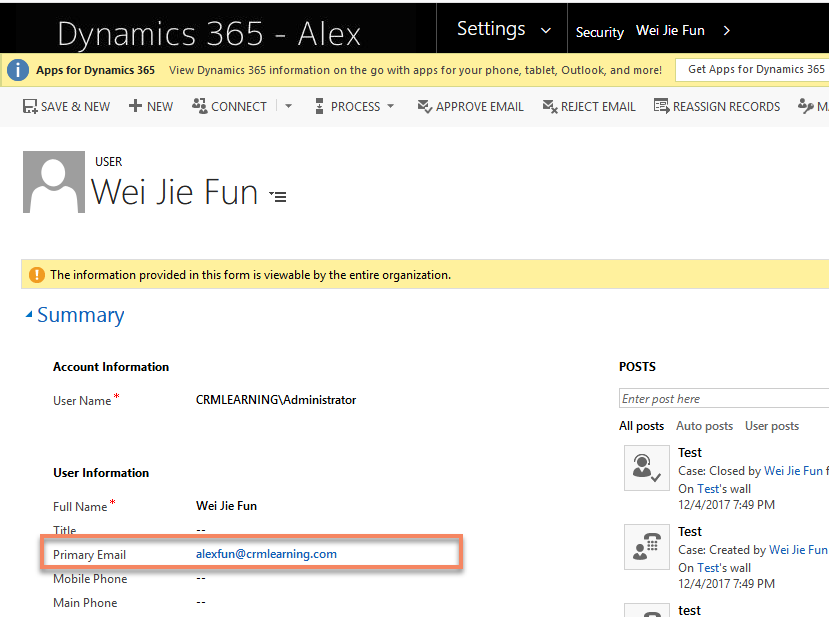Click the Apps for Dynamics 365 notification title
Viewport: 829px width, 617px height.
point(95,70)
